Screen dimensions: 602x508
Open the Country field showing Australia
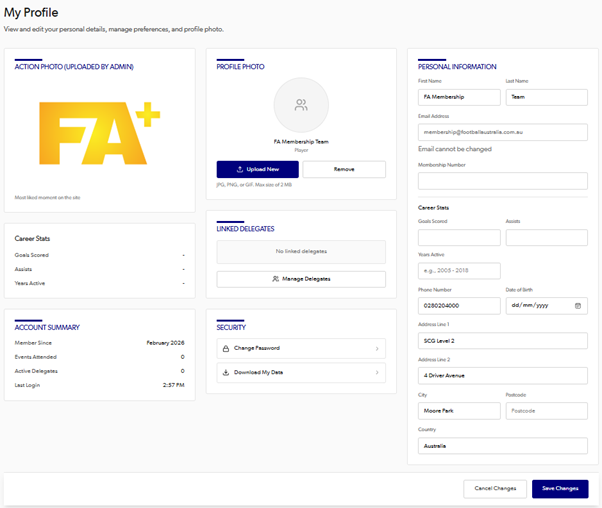pyautogui.click(x=502, y=446)
